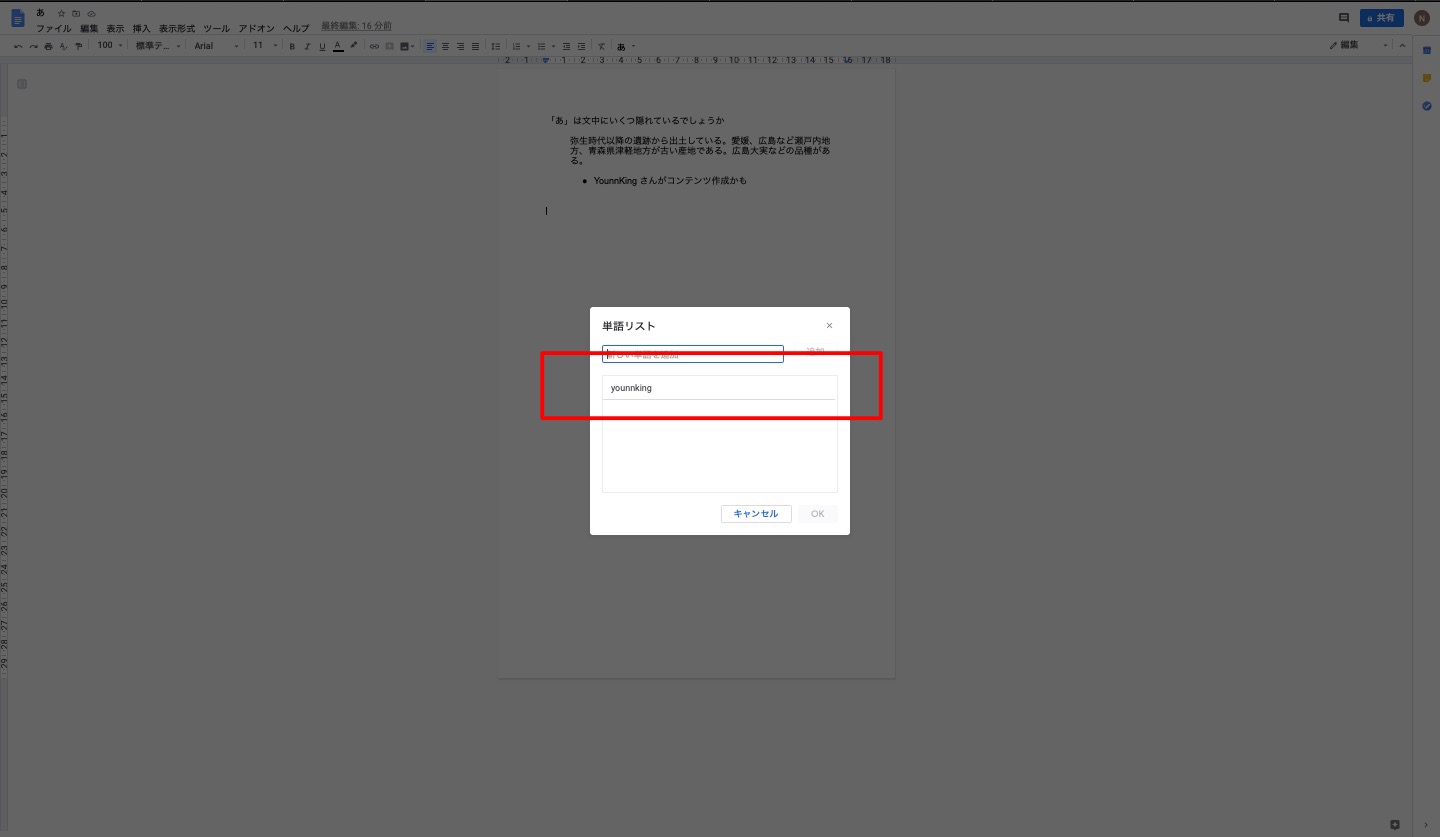Open the 表示 menu
The image size is (1440, 837).
[116, 29]
